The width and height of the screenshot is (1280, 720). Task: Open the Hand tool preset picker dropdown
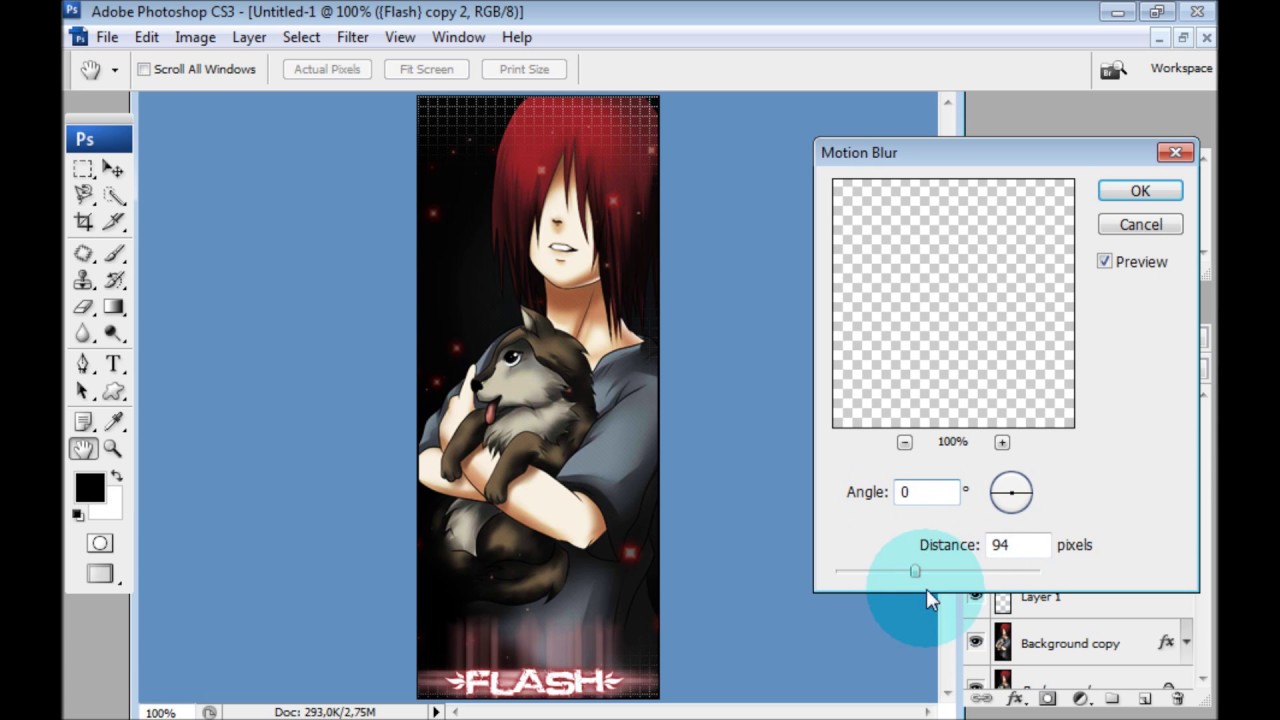pos(114,69)
